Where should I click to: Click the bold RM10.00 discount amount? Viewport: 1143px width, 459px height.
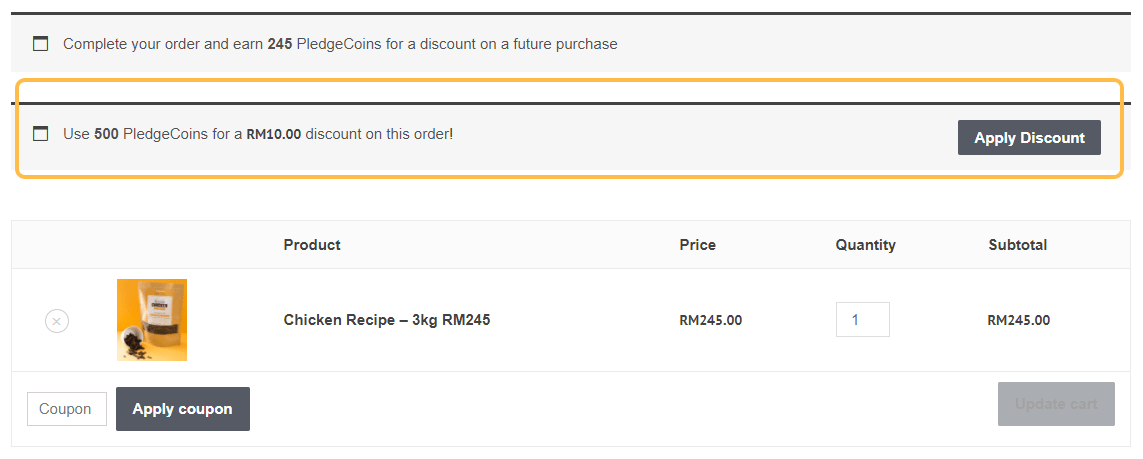[274, 133]
